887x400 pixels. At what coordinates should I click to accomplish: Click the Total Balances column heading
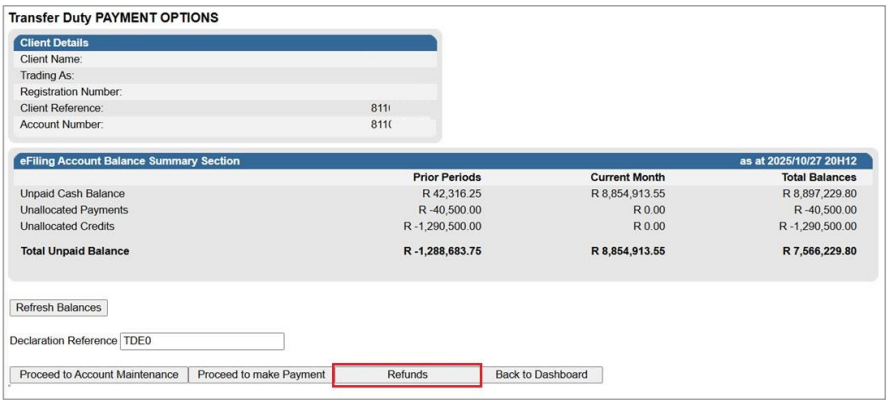tap(817, 178)
